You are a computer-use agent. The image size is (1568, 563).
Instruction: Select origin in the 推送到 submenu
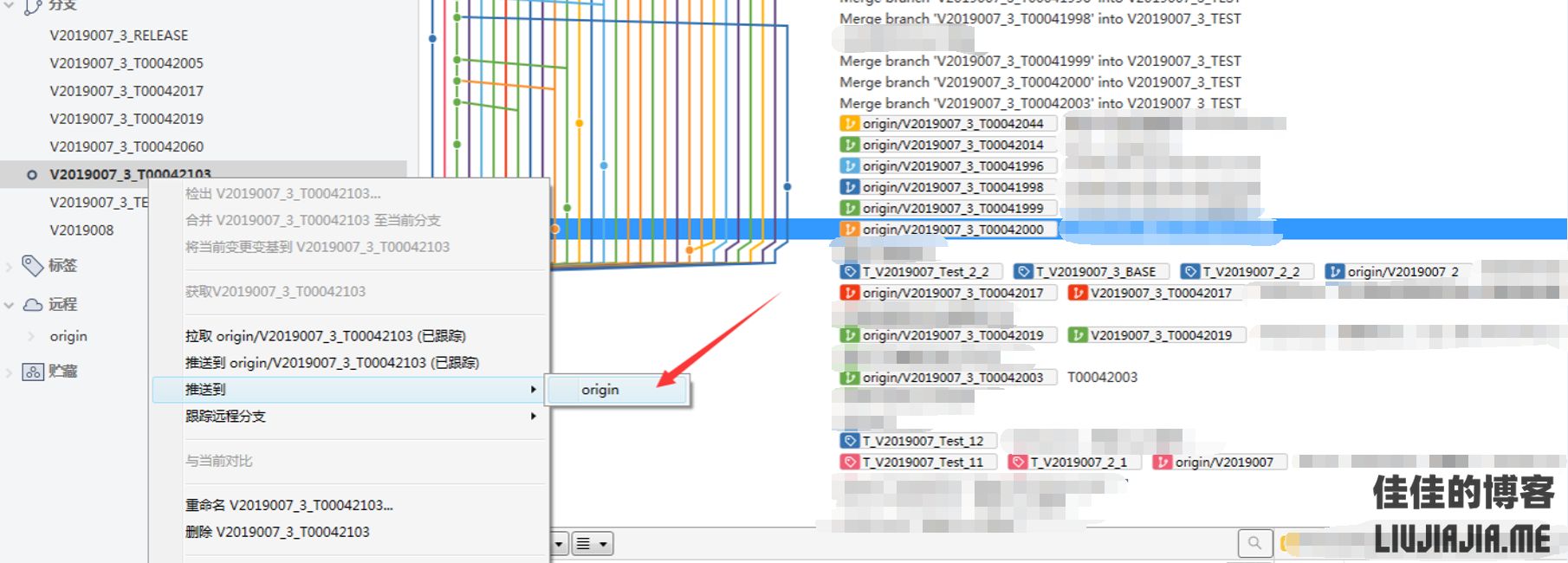[600, 390]
